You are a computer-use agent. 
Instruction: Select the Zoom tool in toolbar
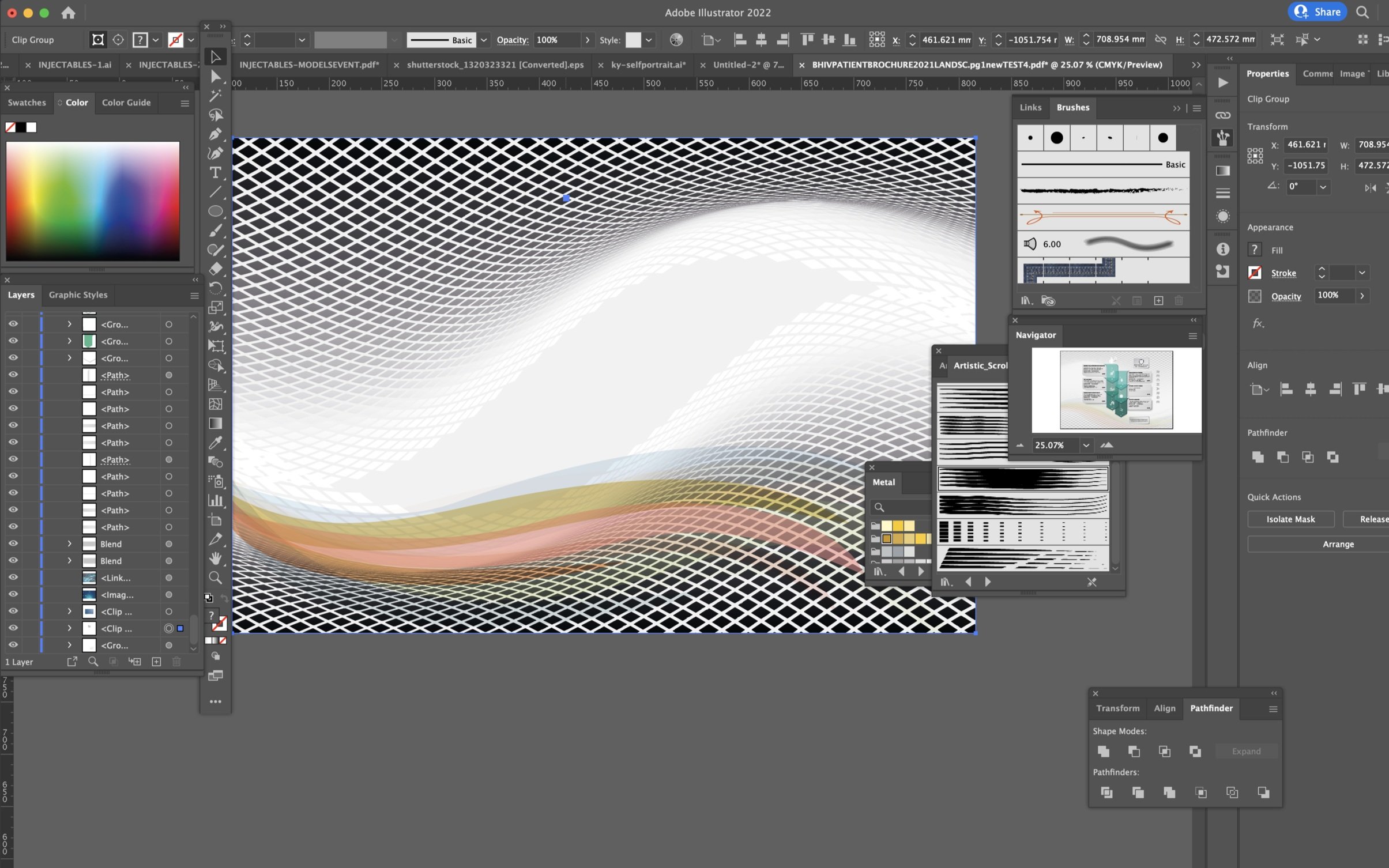(215, 578)
